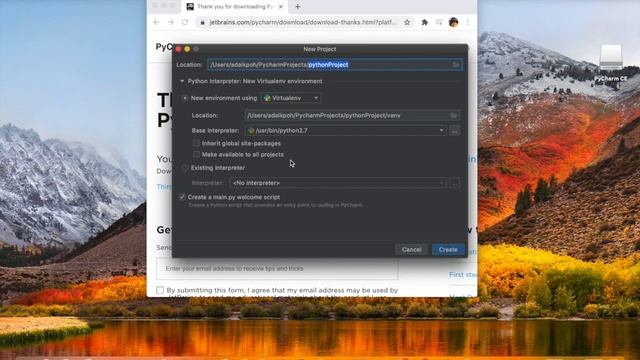Enable Make available to all projects

196,154
